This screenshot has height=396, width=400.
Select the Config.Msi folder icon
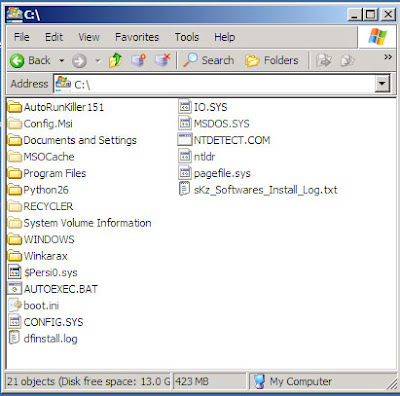(x=15, y=124)
